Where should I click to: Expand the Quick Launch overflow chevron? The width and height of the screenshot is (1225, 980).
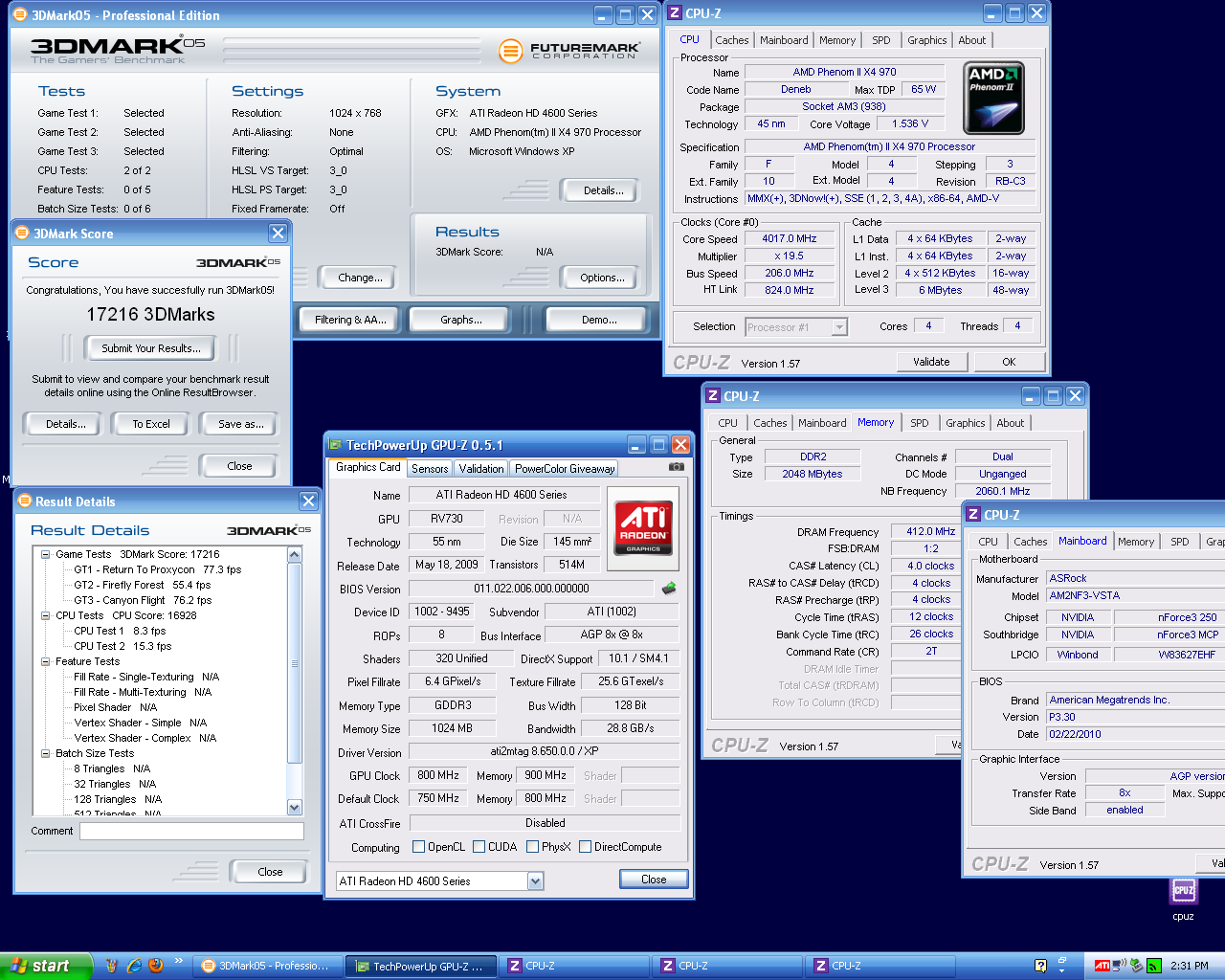[x=178, y=961]
